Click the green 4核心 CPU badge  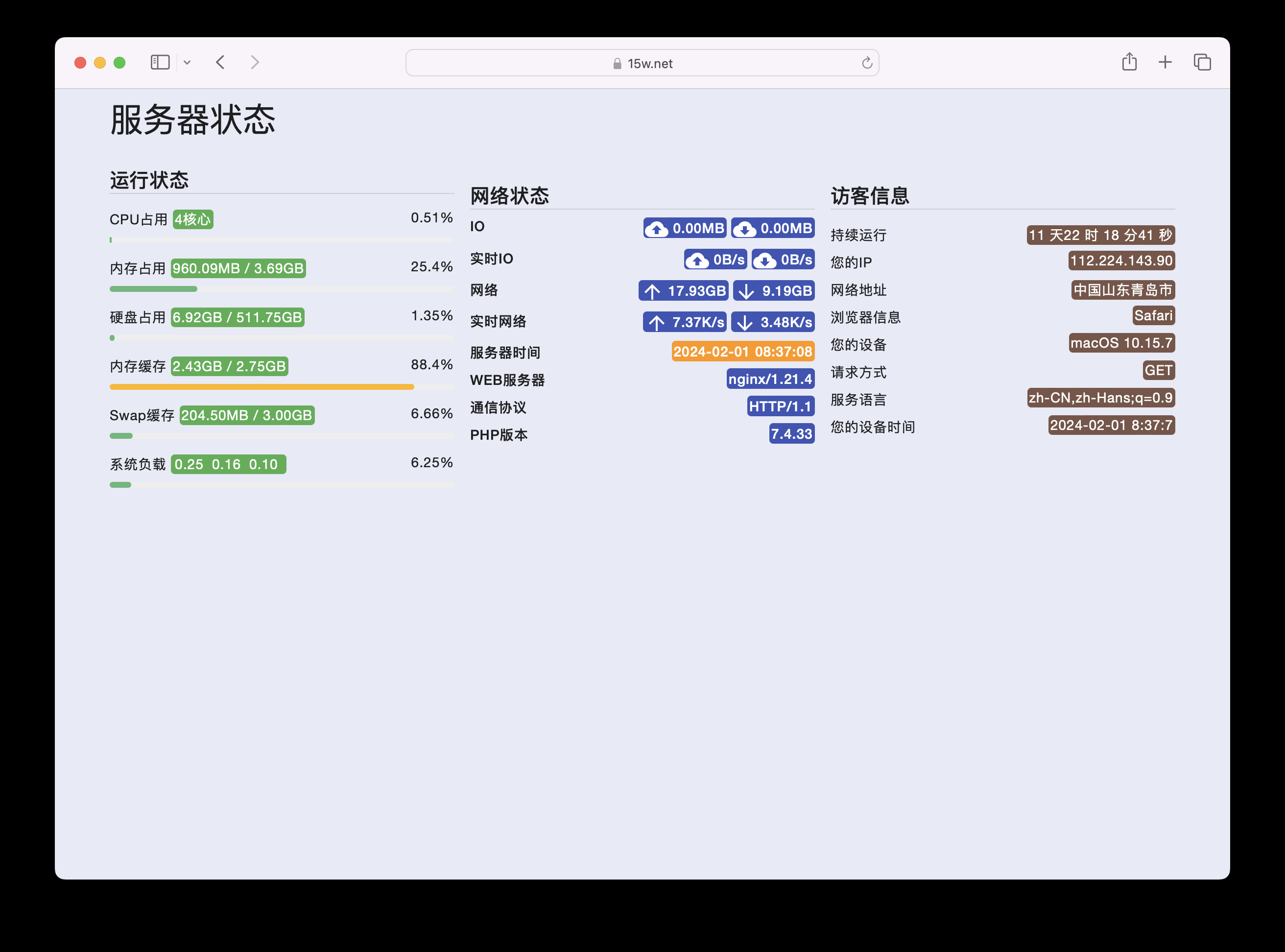click(193, 219)
